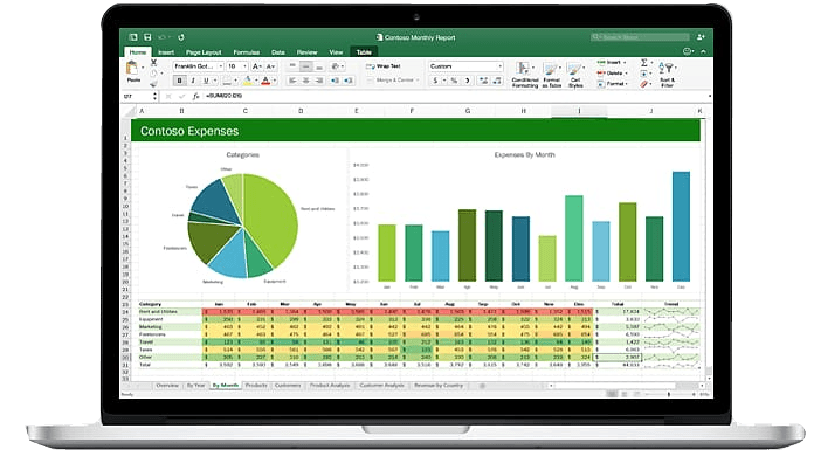Switch to the Table ribbon tab
Image resolution: width=834 pixels, height=456 pixels.
coord(364,52)
